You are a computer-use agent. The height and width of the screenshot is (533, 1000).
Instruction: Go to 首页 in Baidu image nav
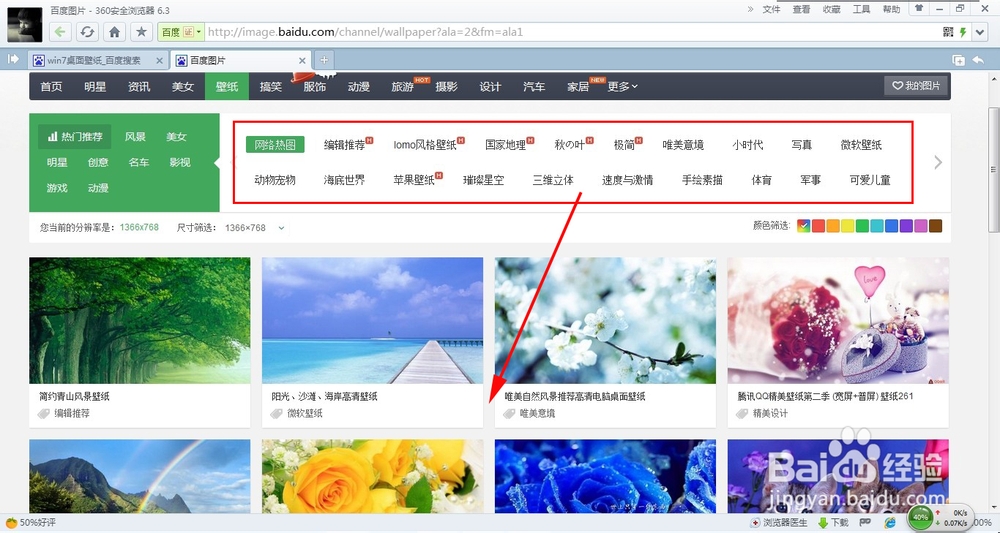[51, 87]
